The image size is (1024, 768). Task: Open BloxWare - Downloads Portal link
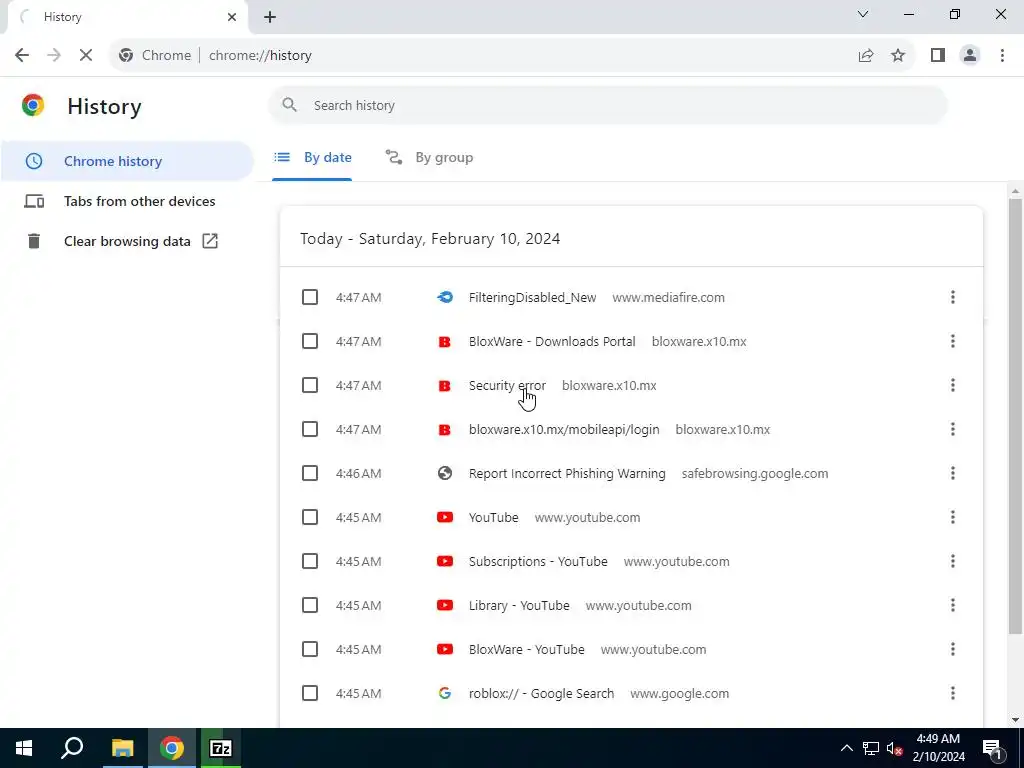552,342
